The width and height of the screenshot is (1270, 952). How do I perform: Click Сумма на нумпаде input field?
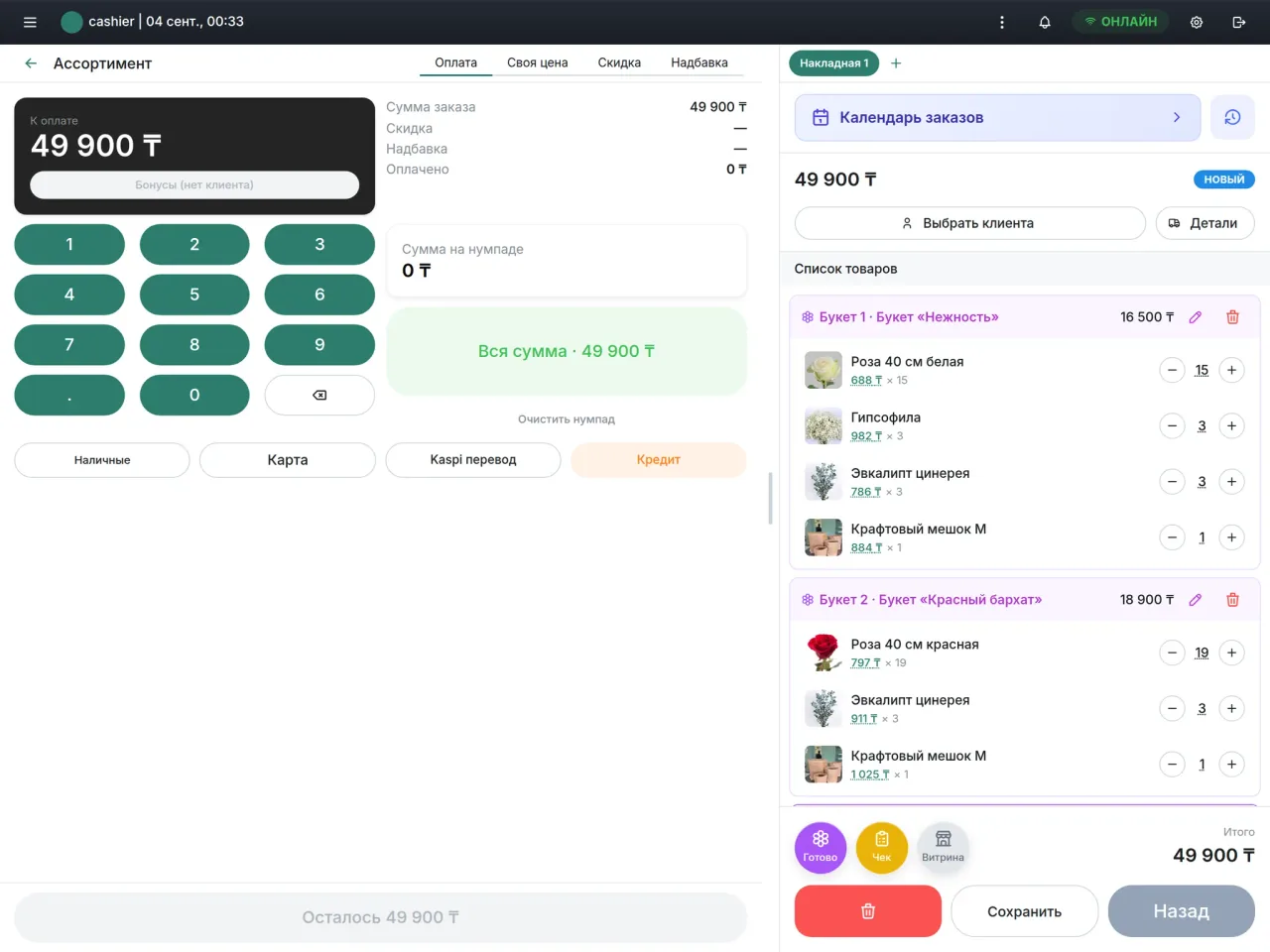coord(567,261)
